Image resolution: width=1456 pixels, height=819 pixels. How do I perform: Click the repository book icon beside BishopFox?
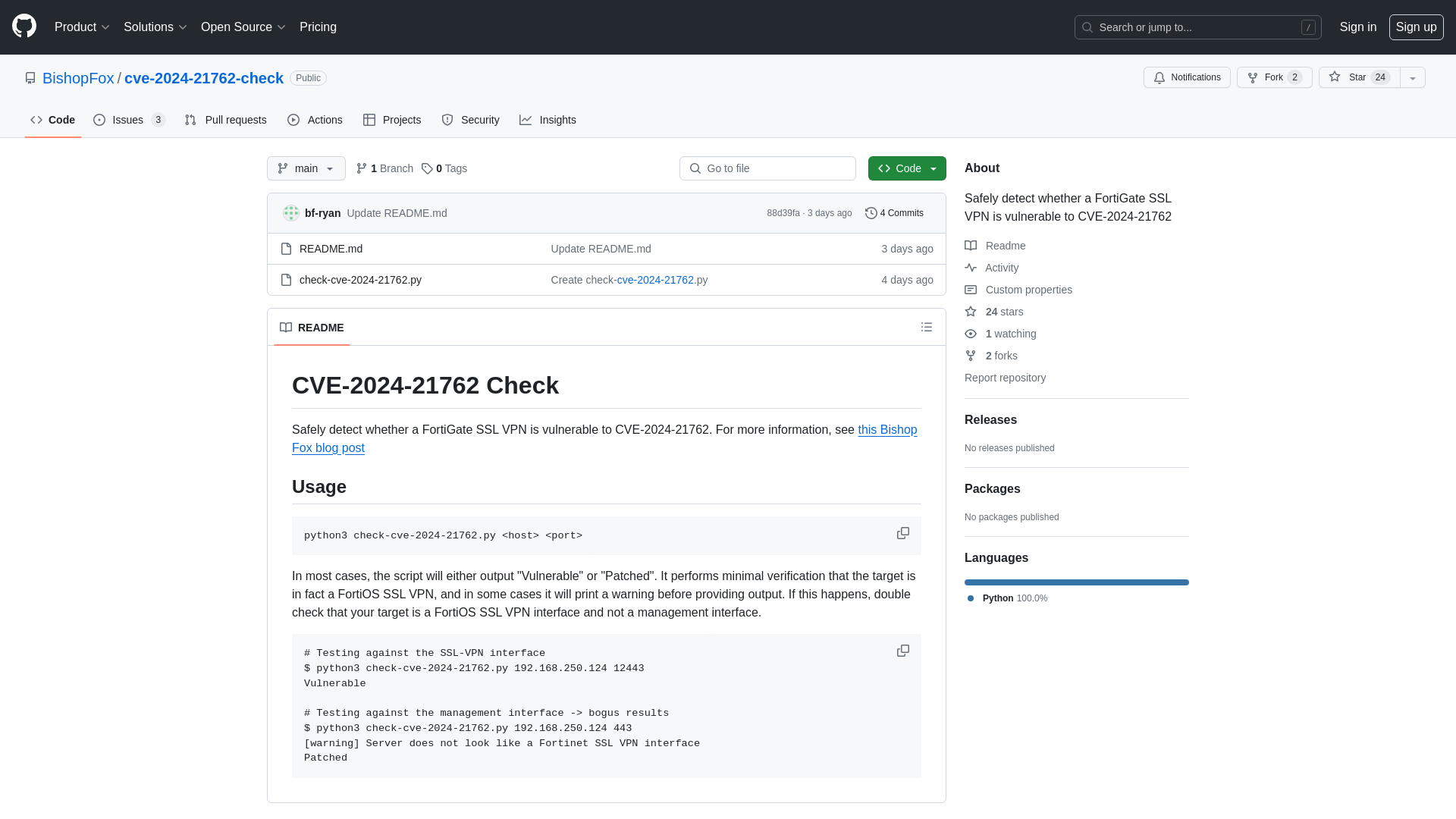point(30,78)
